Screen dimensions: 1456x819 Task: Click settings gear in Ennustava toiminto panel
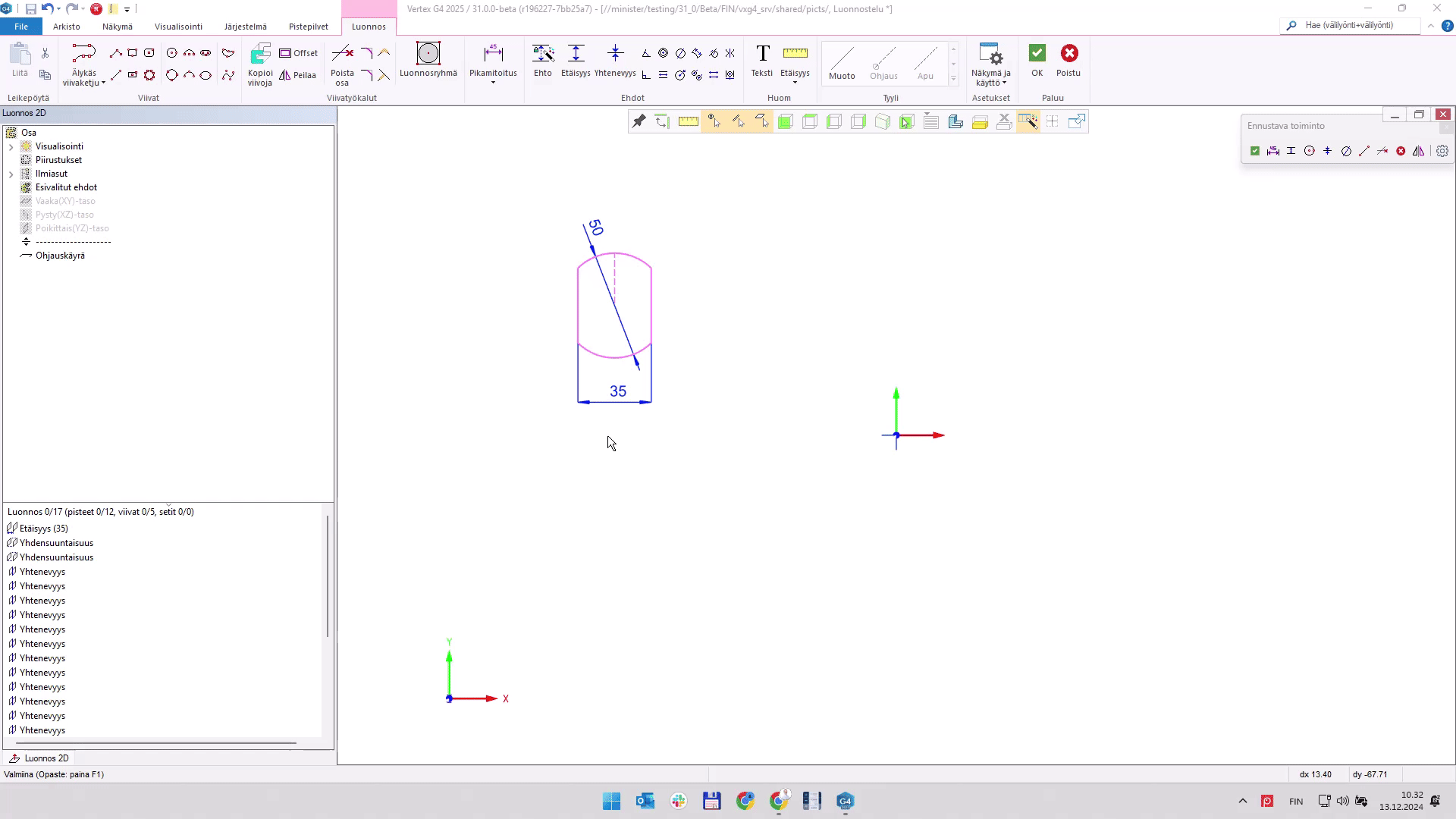pyautogui.click(x=1442, y=151)
